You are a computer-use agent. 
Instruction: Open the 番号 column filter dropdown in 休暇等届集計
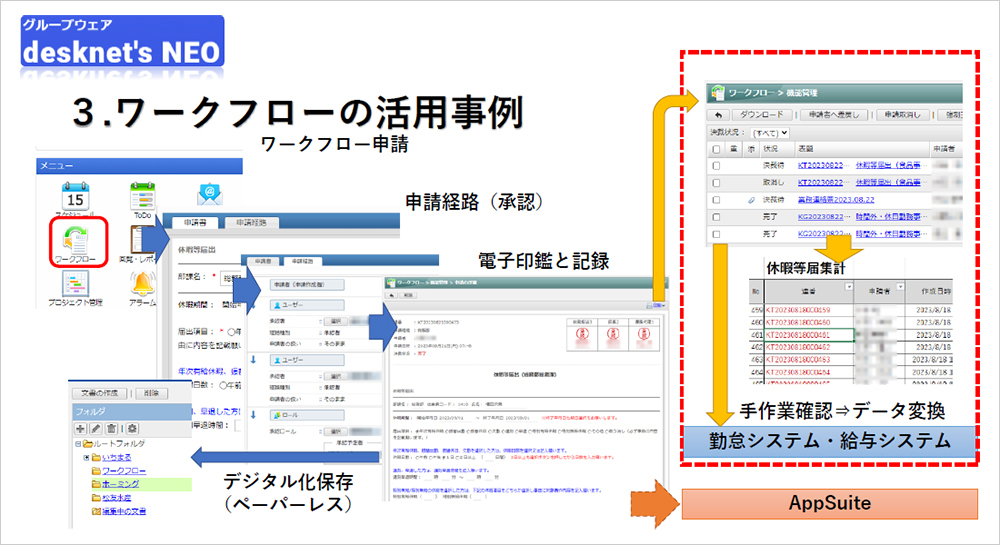848,287
